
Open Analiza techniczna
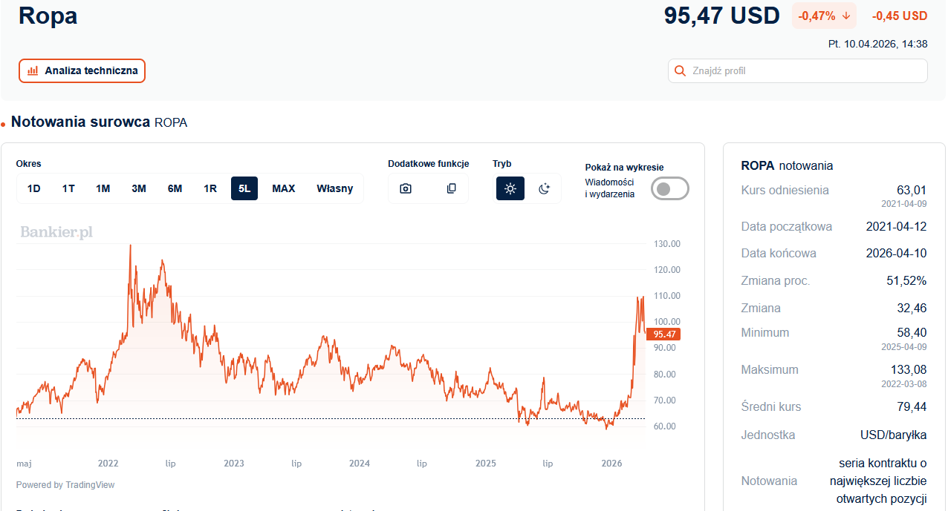tap(82, 71)
